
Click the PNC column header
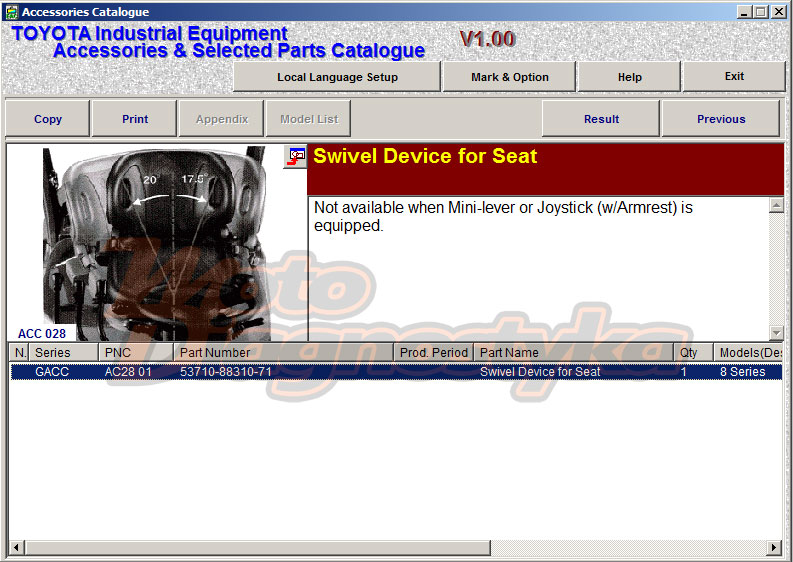pos(136,353)
